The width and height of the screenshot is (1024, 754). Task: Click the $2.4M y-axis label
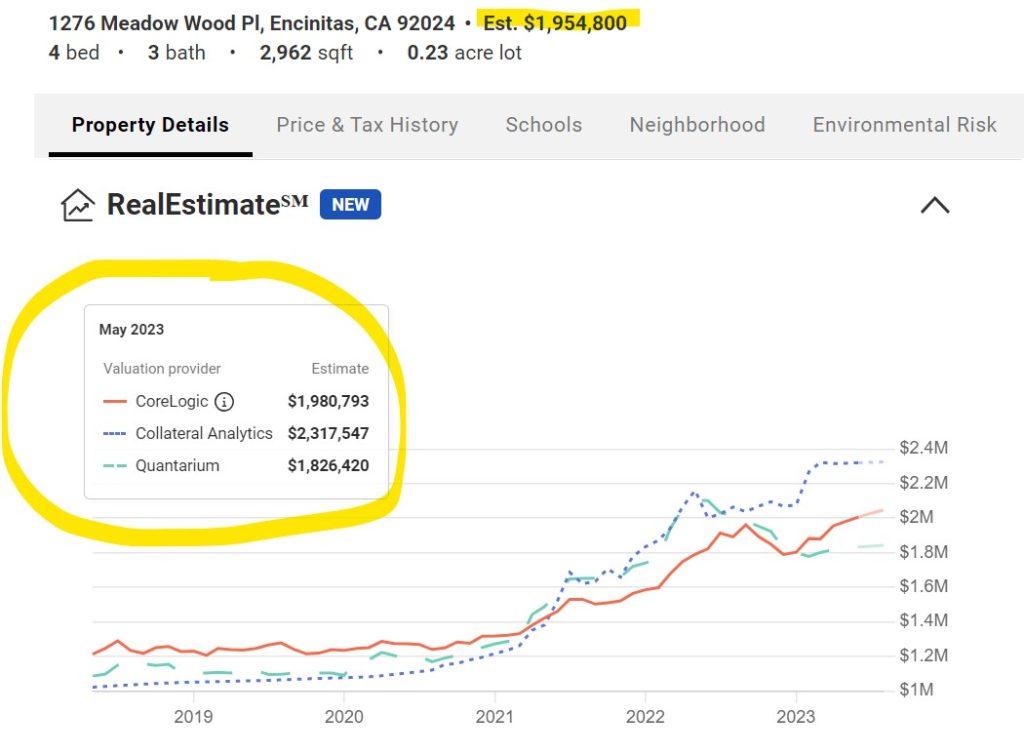click(923, 448)
